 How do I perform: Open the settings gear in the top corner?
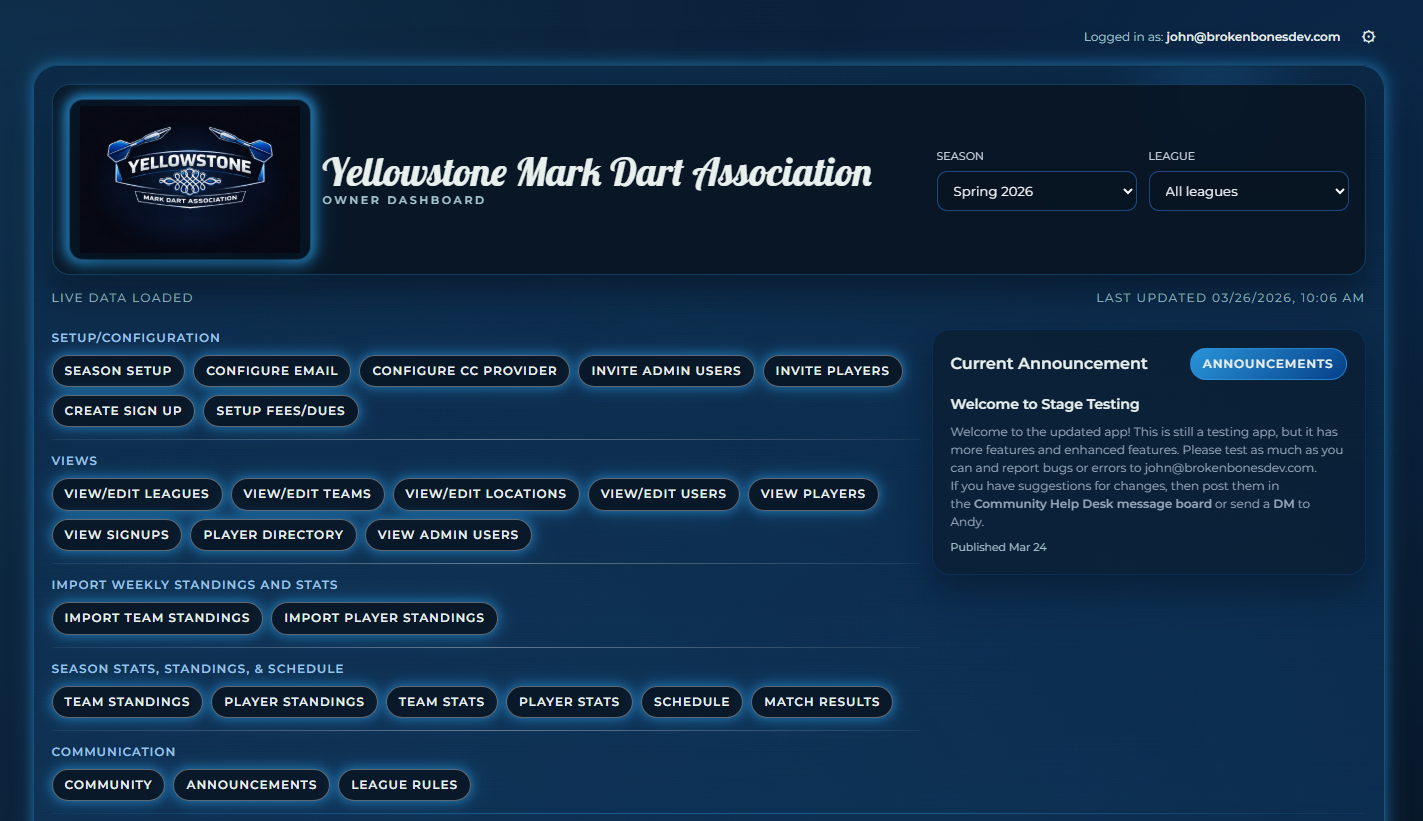1368,36
